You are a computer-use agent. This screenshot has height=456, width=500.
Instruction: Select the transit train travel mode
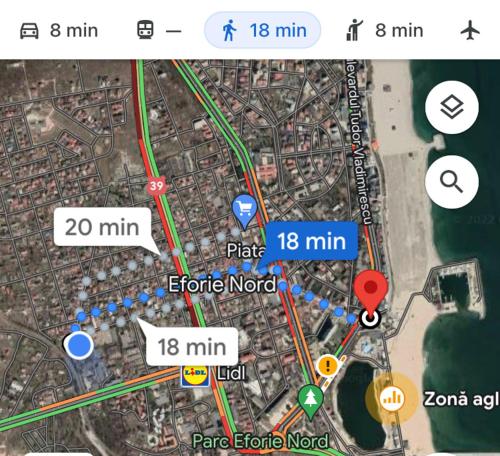[x=159, y=31]
